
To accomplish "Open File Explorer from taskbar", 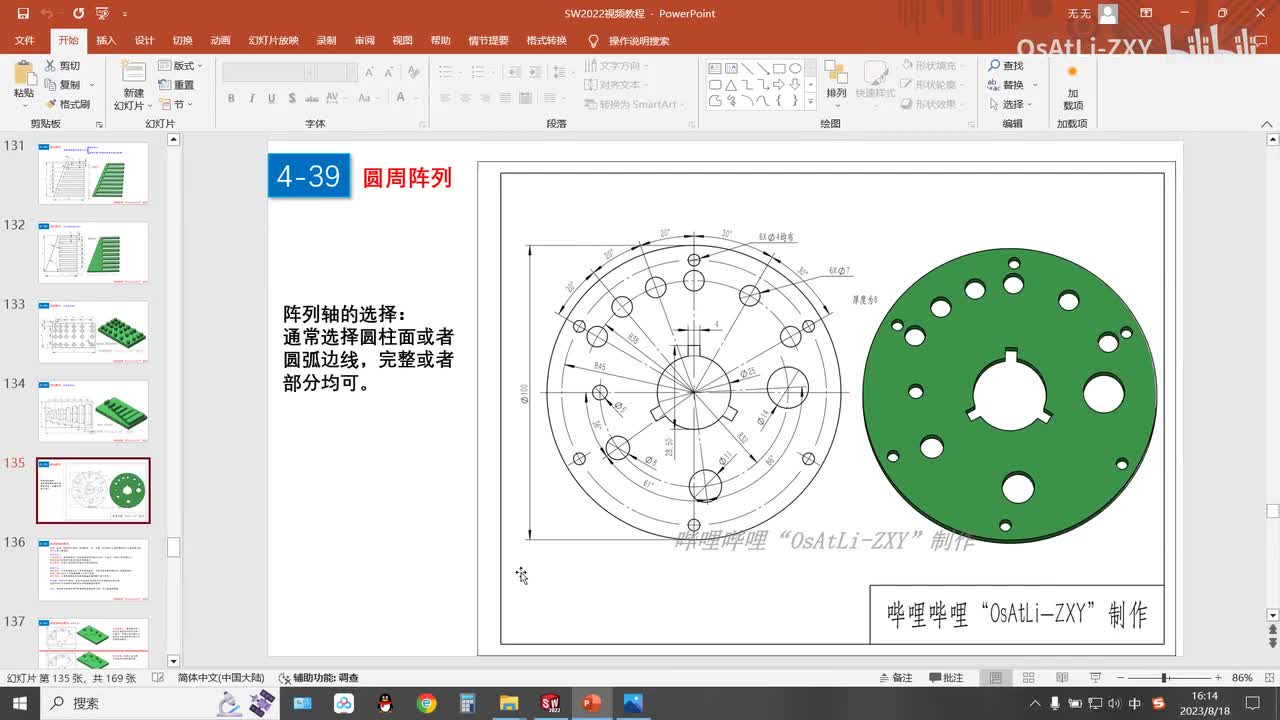I will click(x=508, y=703).
